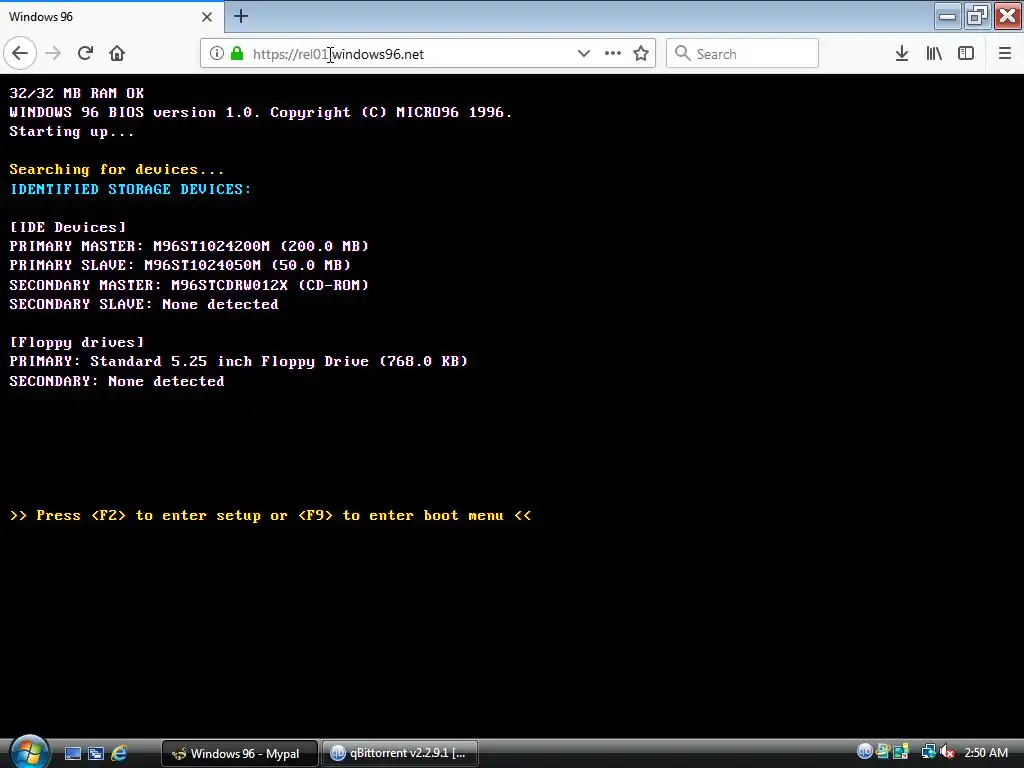Click 'Searching for devices...' text

(x=116, y=170)
